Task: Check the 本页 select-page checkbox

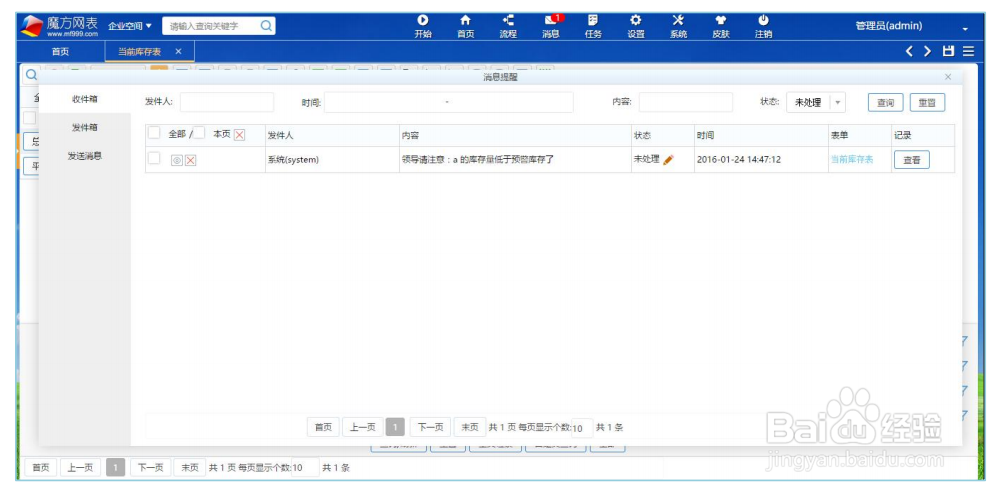Action: (x=199, y=133)
